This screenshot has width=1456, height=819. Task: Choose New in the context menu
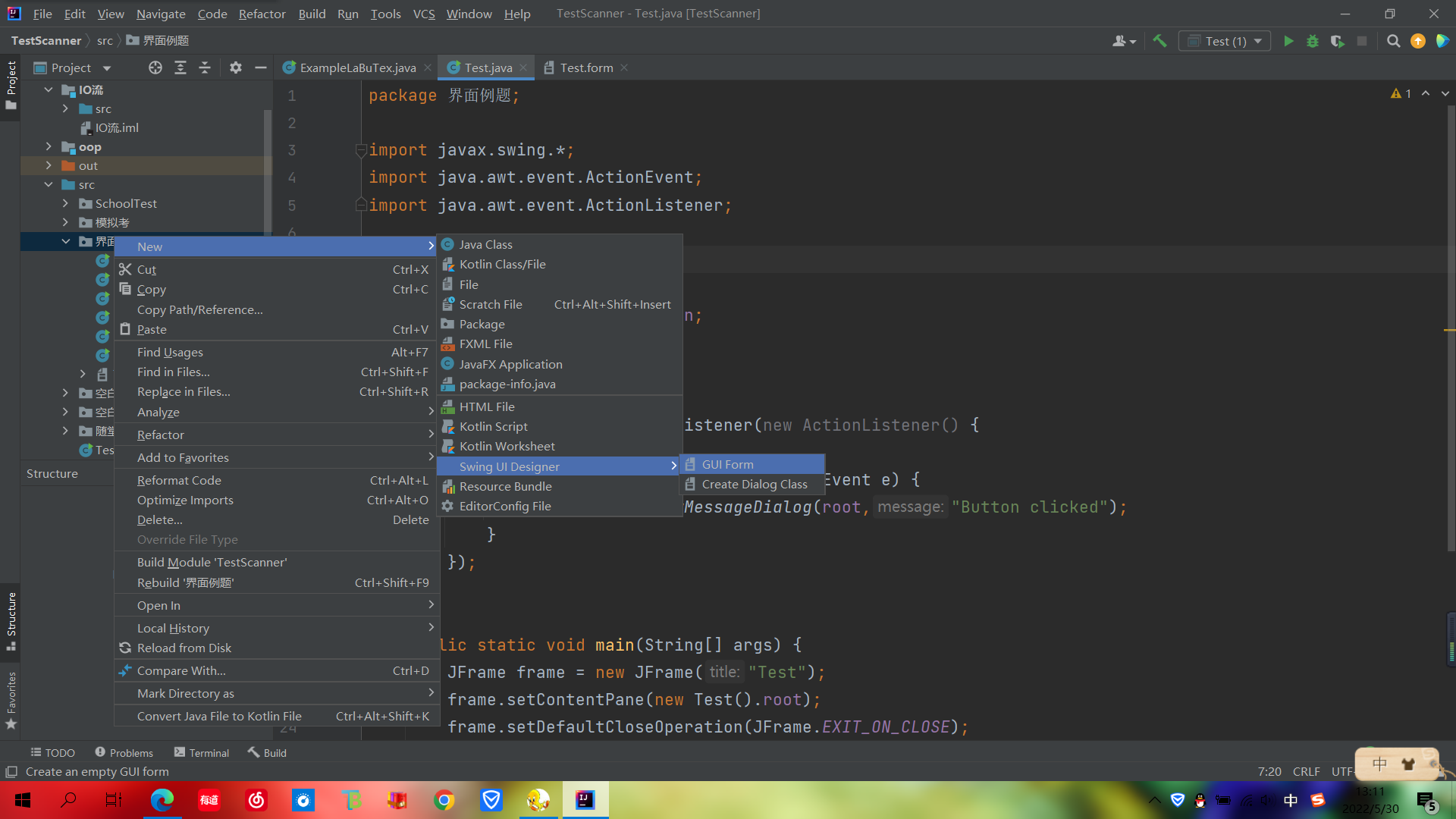coord(277,246)
